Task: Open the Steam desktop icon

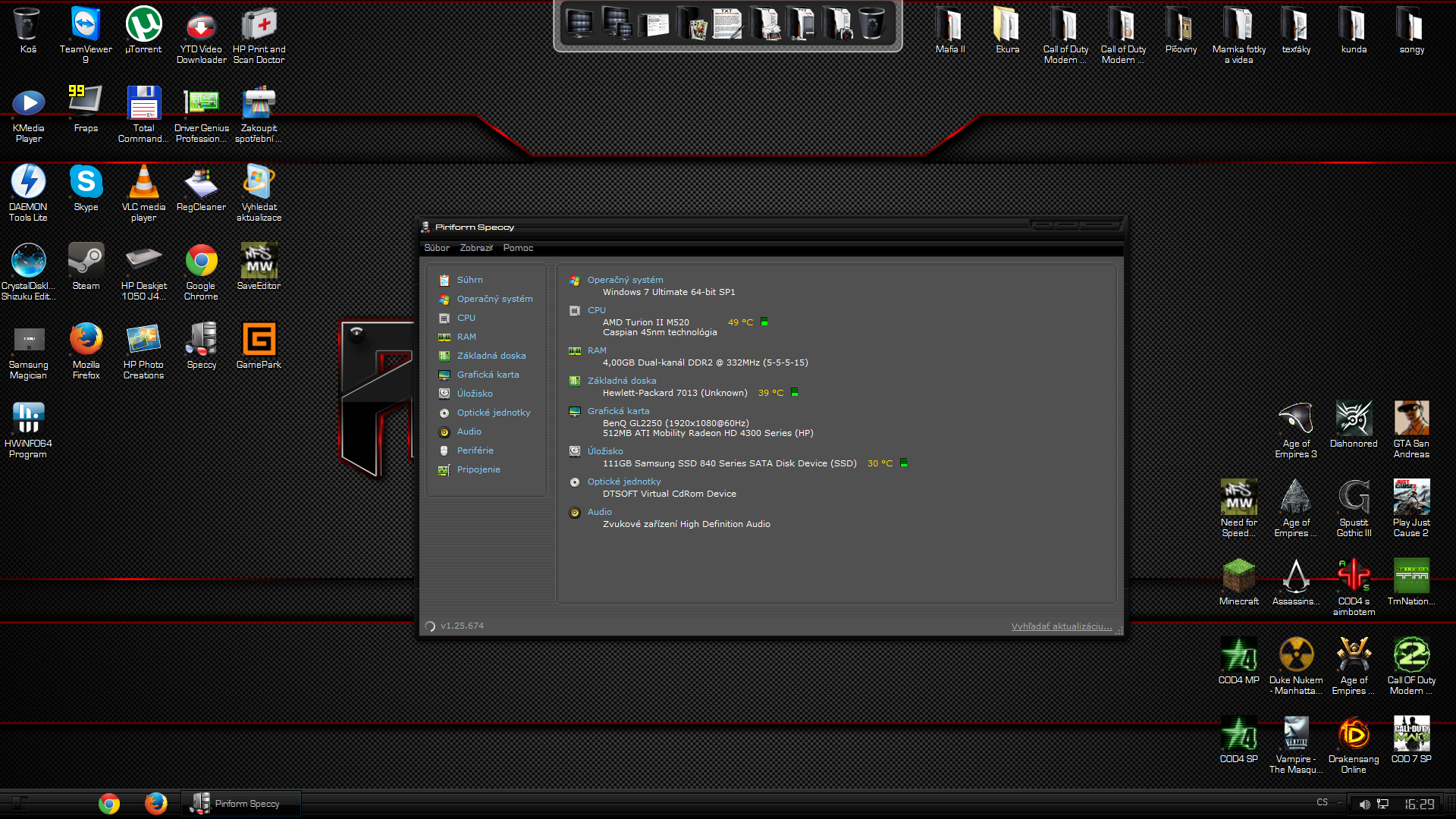Action: (86, 267)
